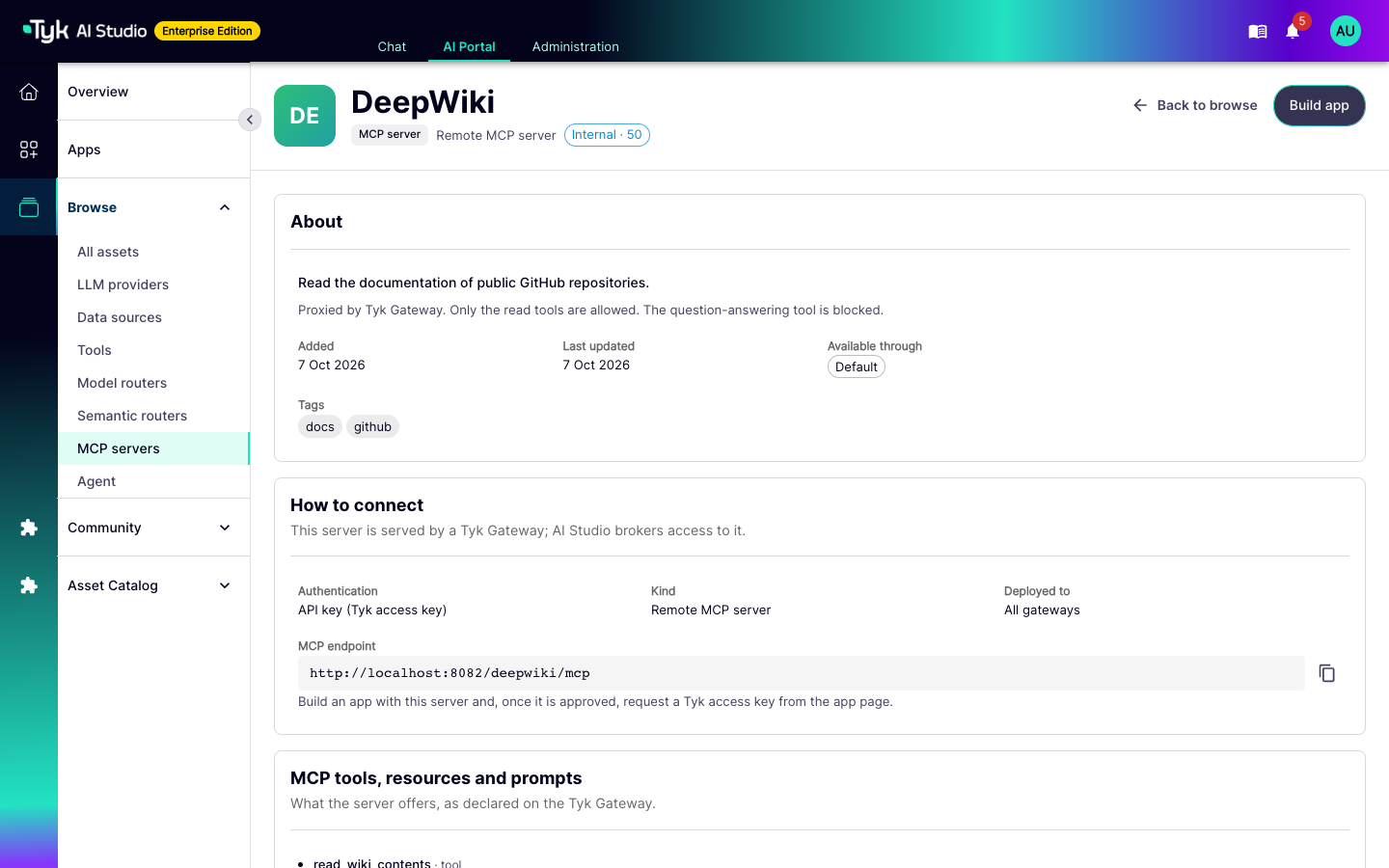The height and width of the screenshot is (868, 1389).
Task: Click the Enterprise Edition badge
Action: point(207,31)
